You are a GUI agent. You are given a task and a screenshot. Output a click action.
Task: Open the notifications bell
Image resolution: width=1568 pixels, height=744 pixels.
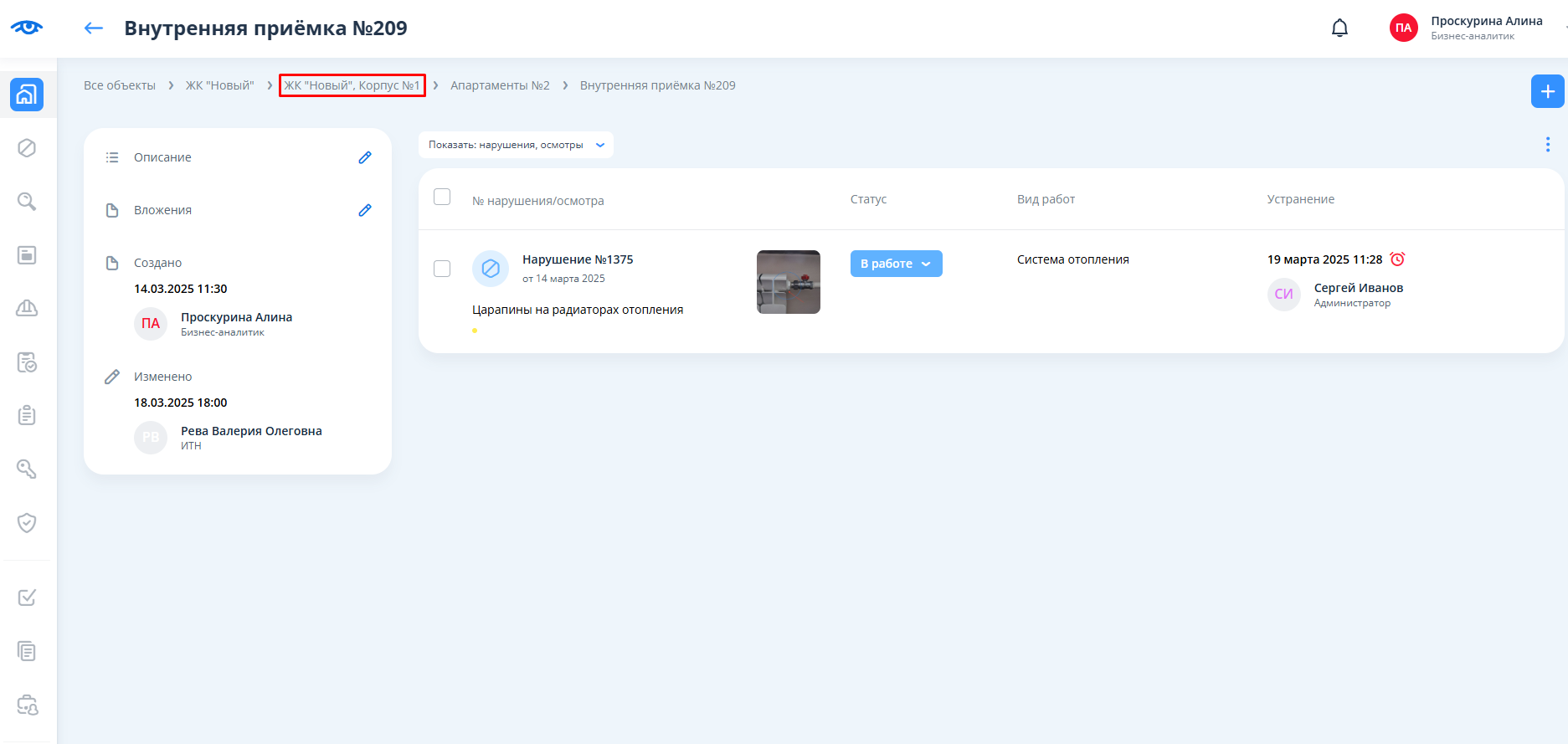1339,28
